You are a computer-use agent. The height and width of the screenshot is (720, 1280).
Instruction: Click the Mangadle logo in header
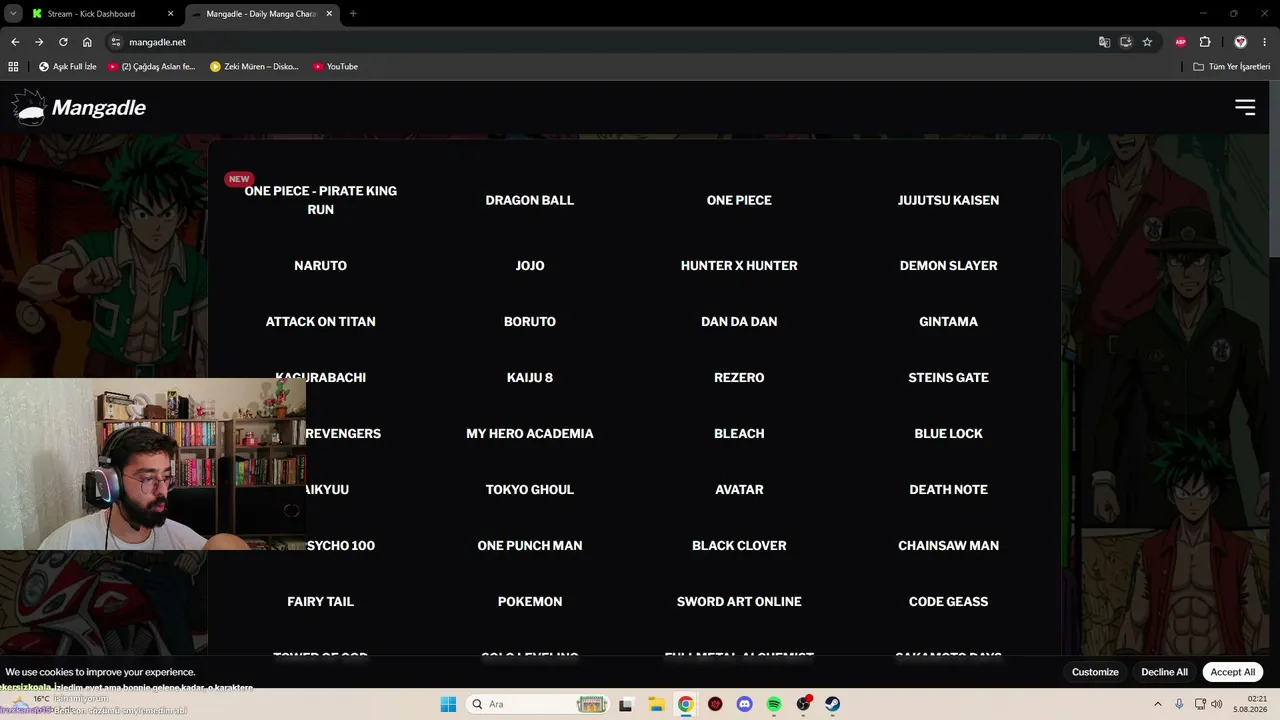coord(79,107)
